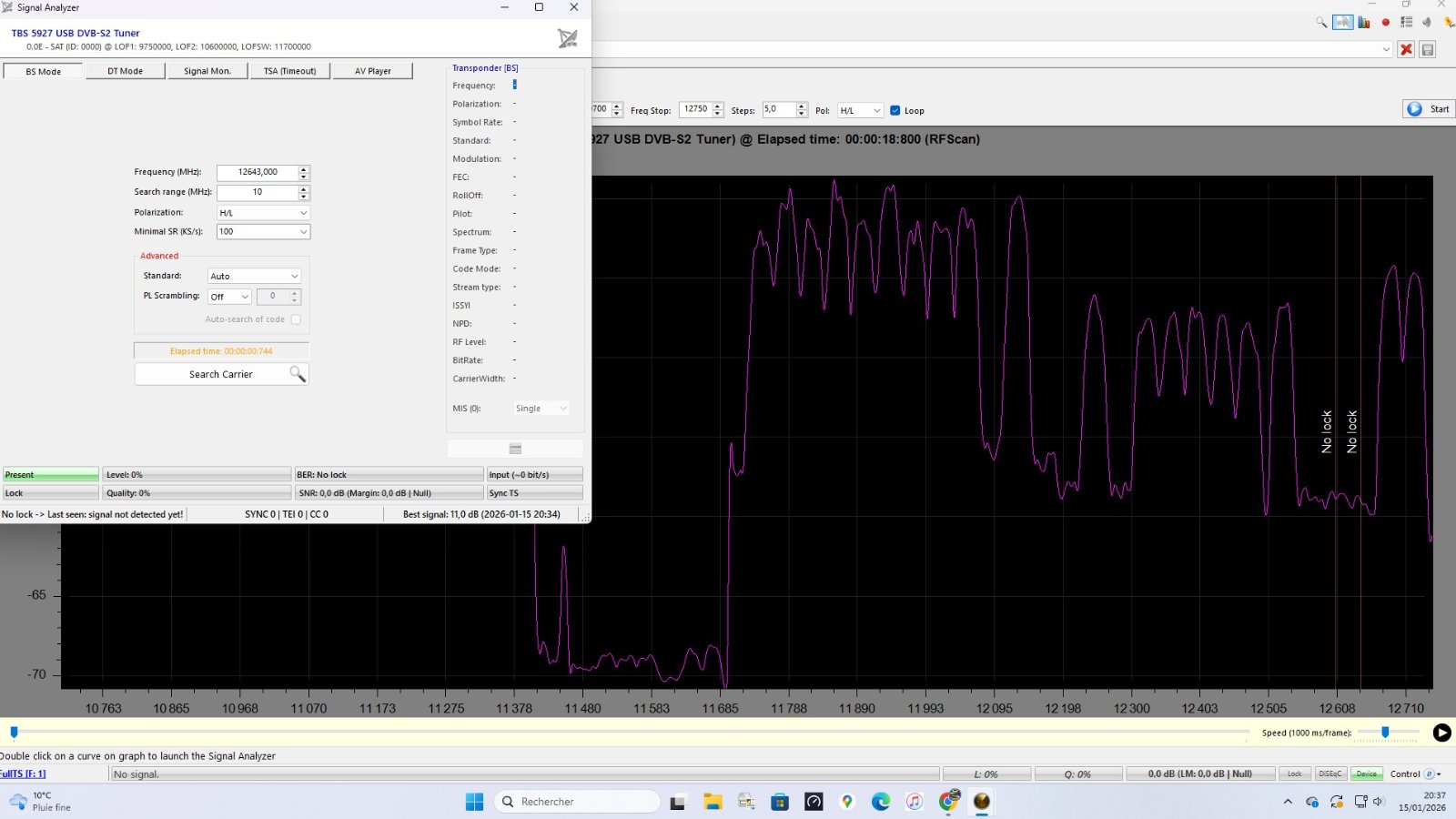This screenshot has height=819, width=1456.
Task: Click the magnifier icon in top toolbar
Action: click(1321, 23)
